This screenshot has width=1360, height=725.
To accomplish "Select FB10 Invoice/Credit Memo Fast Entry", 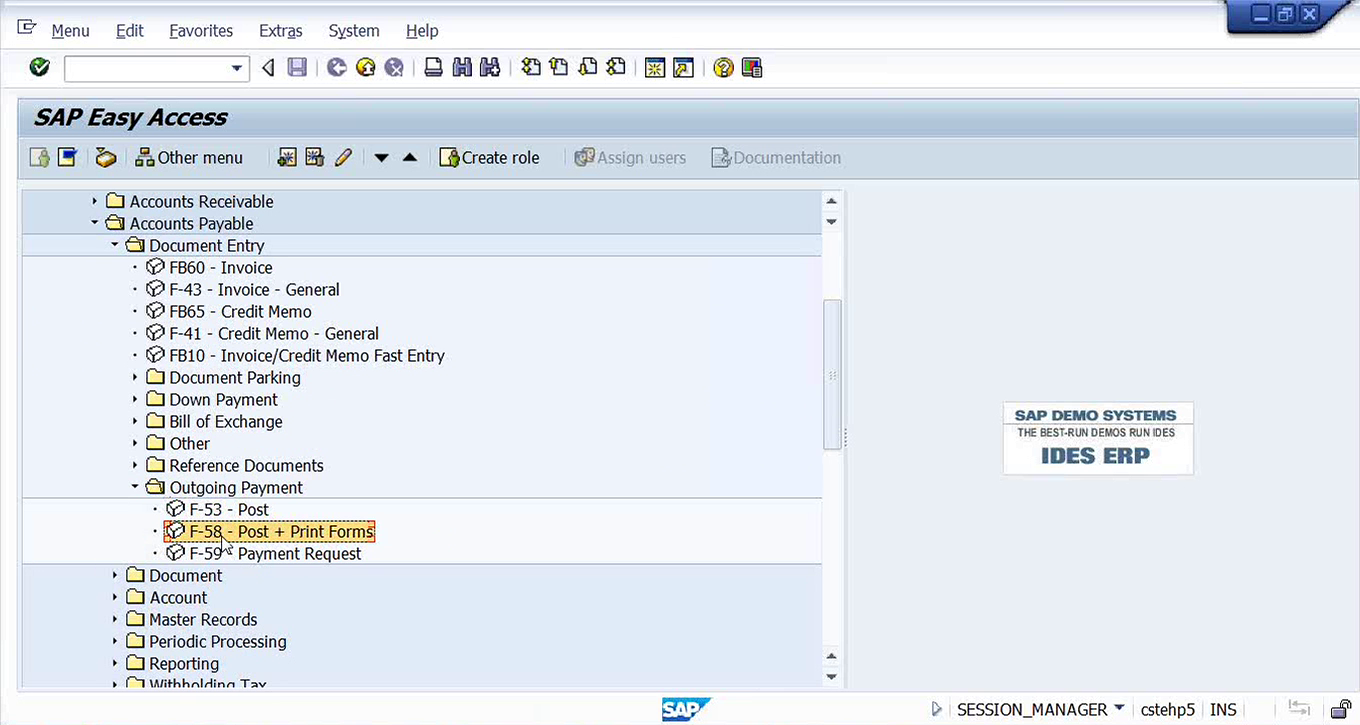I will [307, 355].
